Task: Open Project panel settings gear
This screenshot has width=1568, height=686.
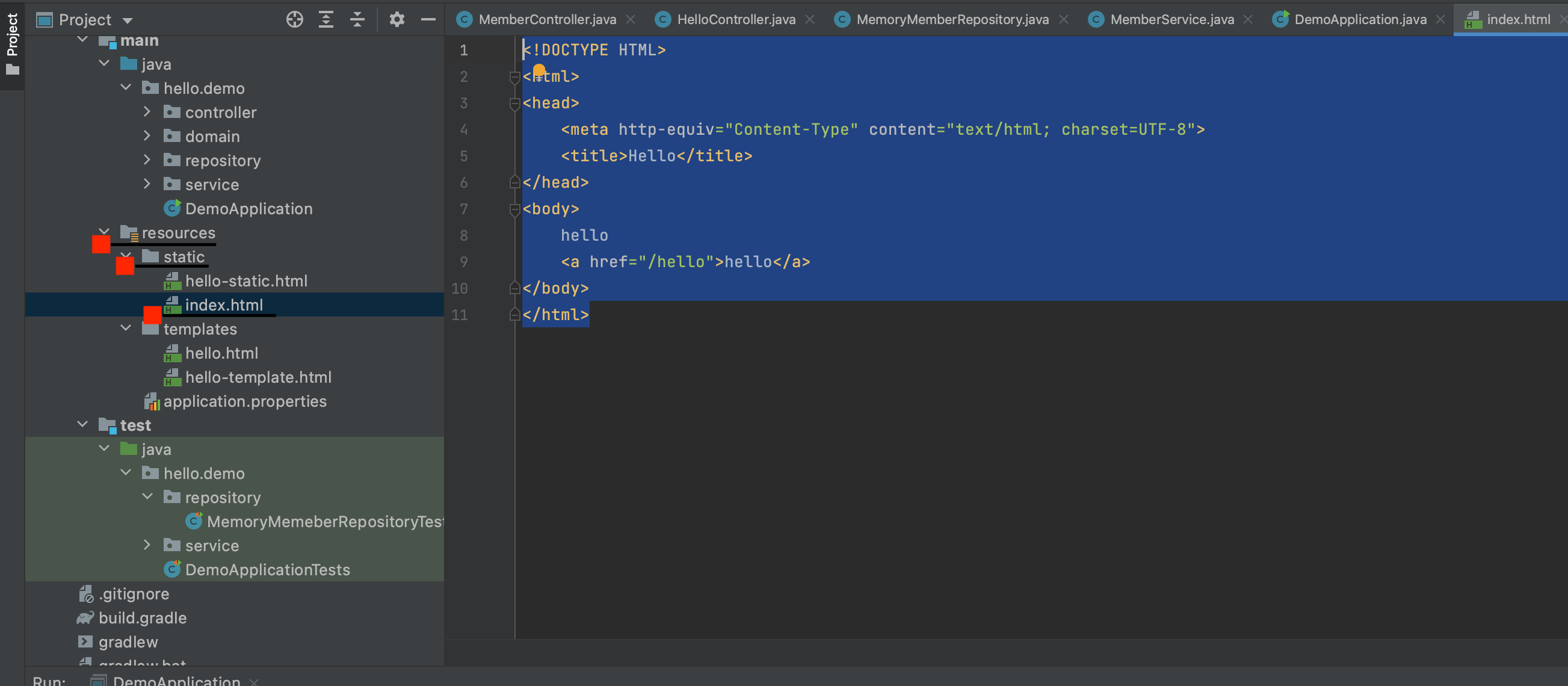Action: click(397, 19)
